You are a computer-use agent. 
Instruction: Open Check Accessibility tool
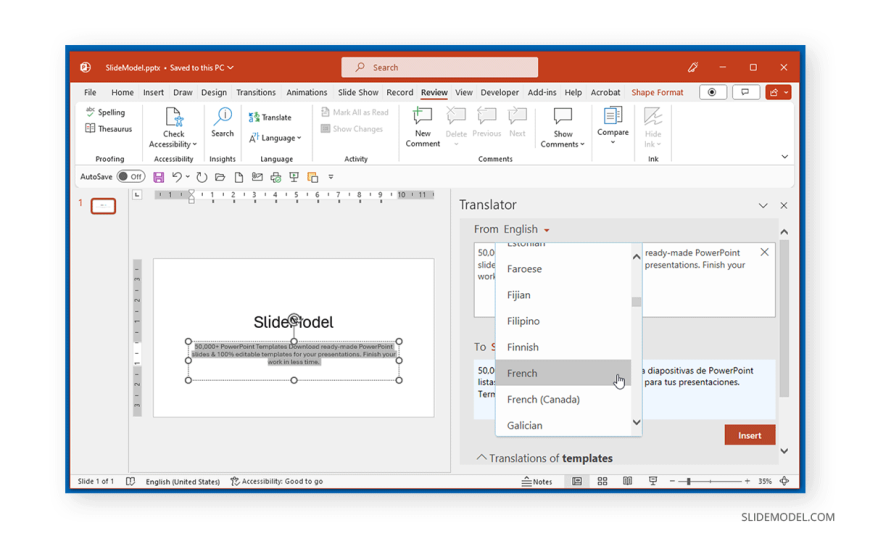click(x=173, y=128)
